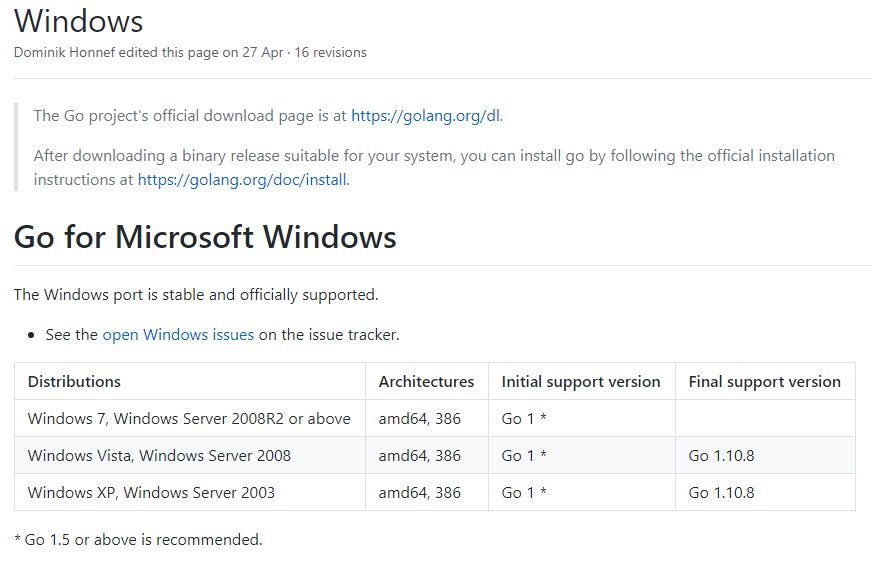Select the Windows XP, Windows Server 2003 cell
872x568 pixels.
point(151,492)
